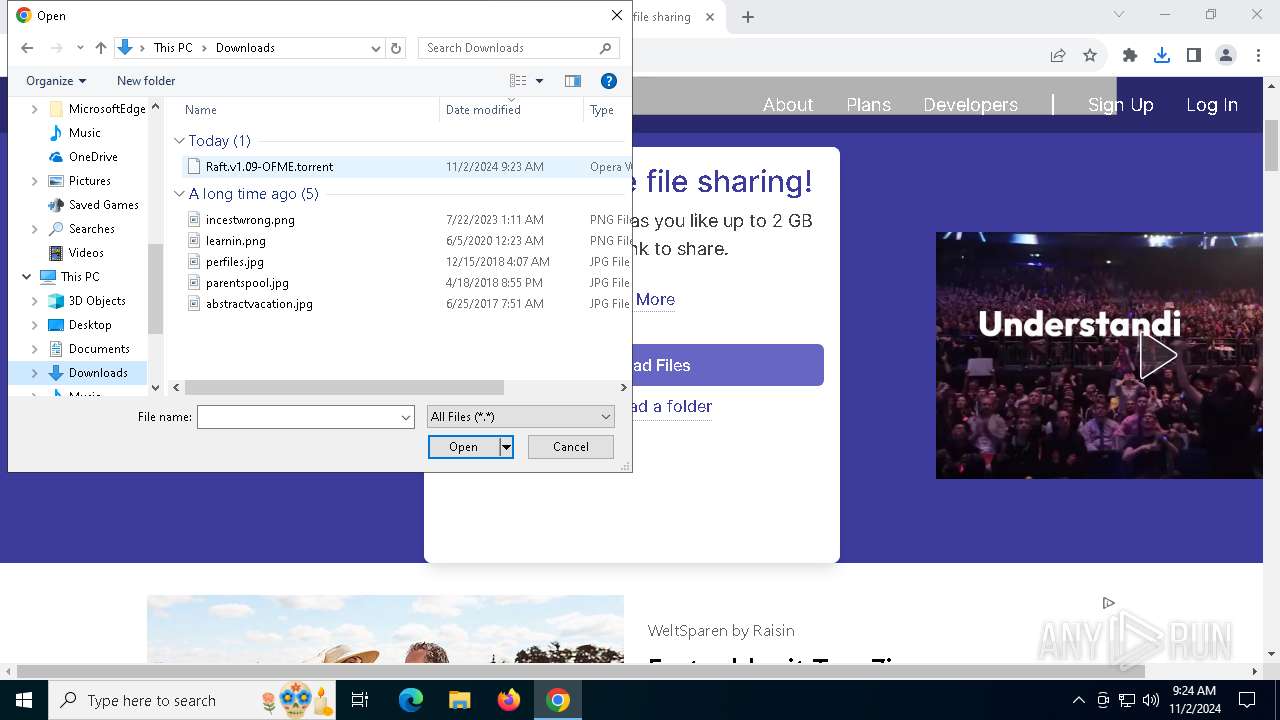Image resolution: width=1280 pixels, height=720 pixels.
Task: Open Firefox from taskbar
Action: click(x=509, y=701)
